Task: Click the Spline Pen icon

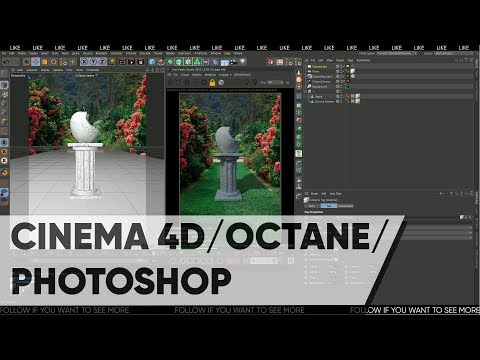Action: [x=161, y=62]
